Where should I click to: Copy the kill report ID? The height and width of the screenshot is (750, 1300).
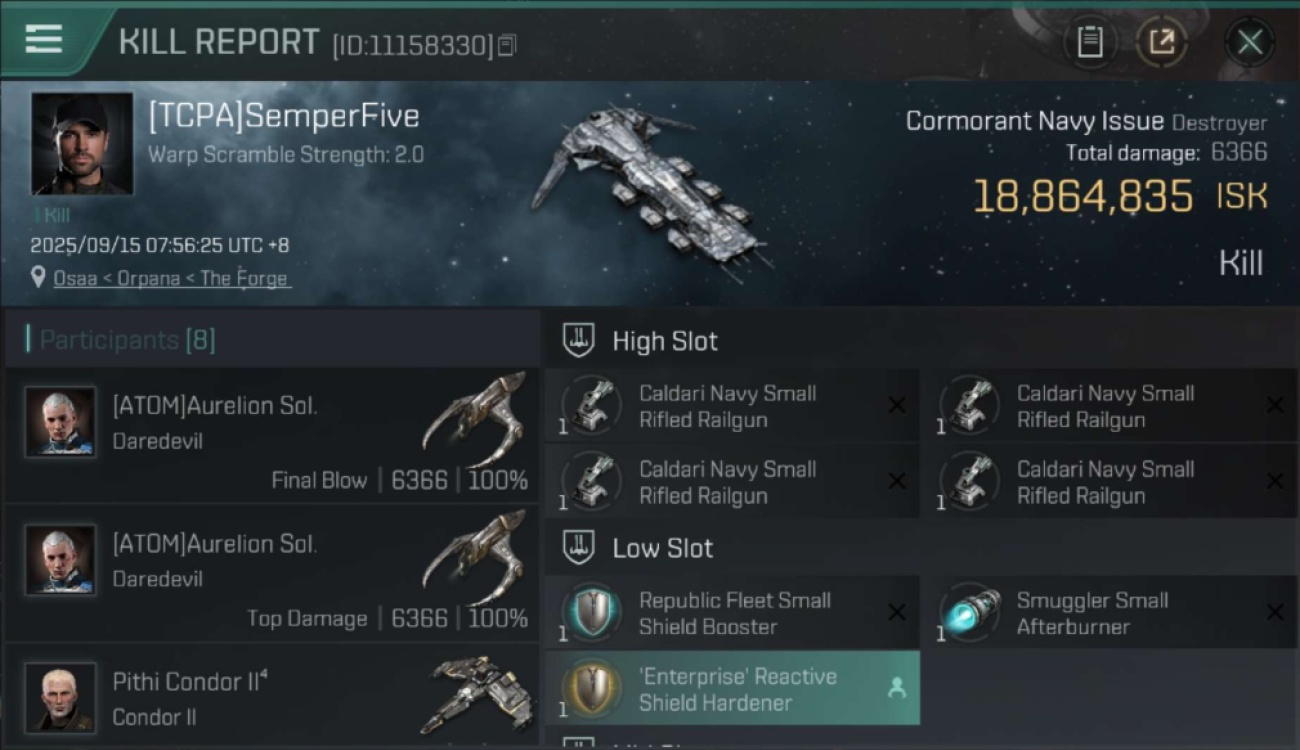pos(507,45)
